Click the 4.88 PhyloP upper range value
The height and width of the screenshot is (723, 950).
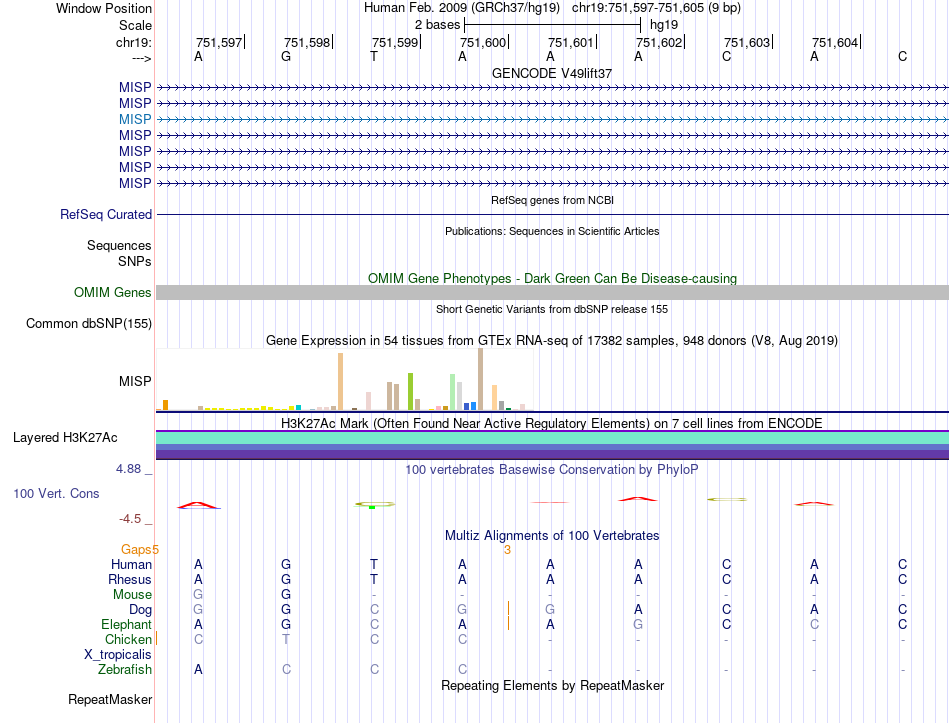click(x=128, y=468)
